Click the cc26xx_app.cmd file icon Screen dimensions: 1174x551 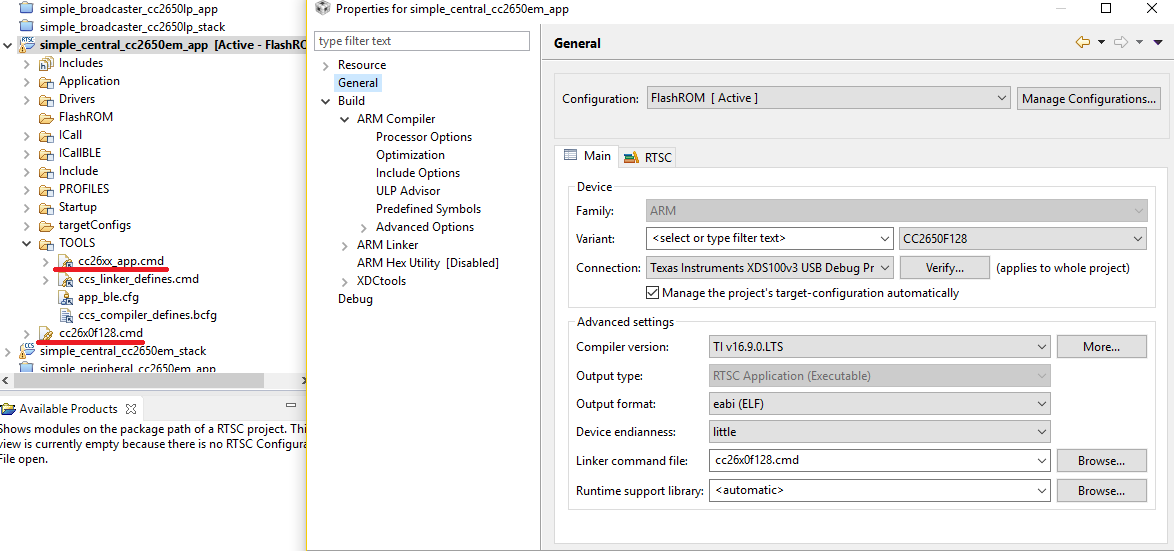tap(65, 261)
